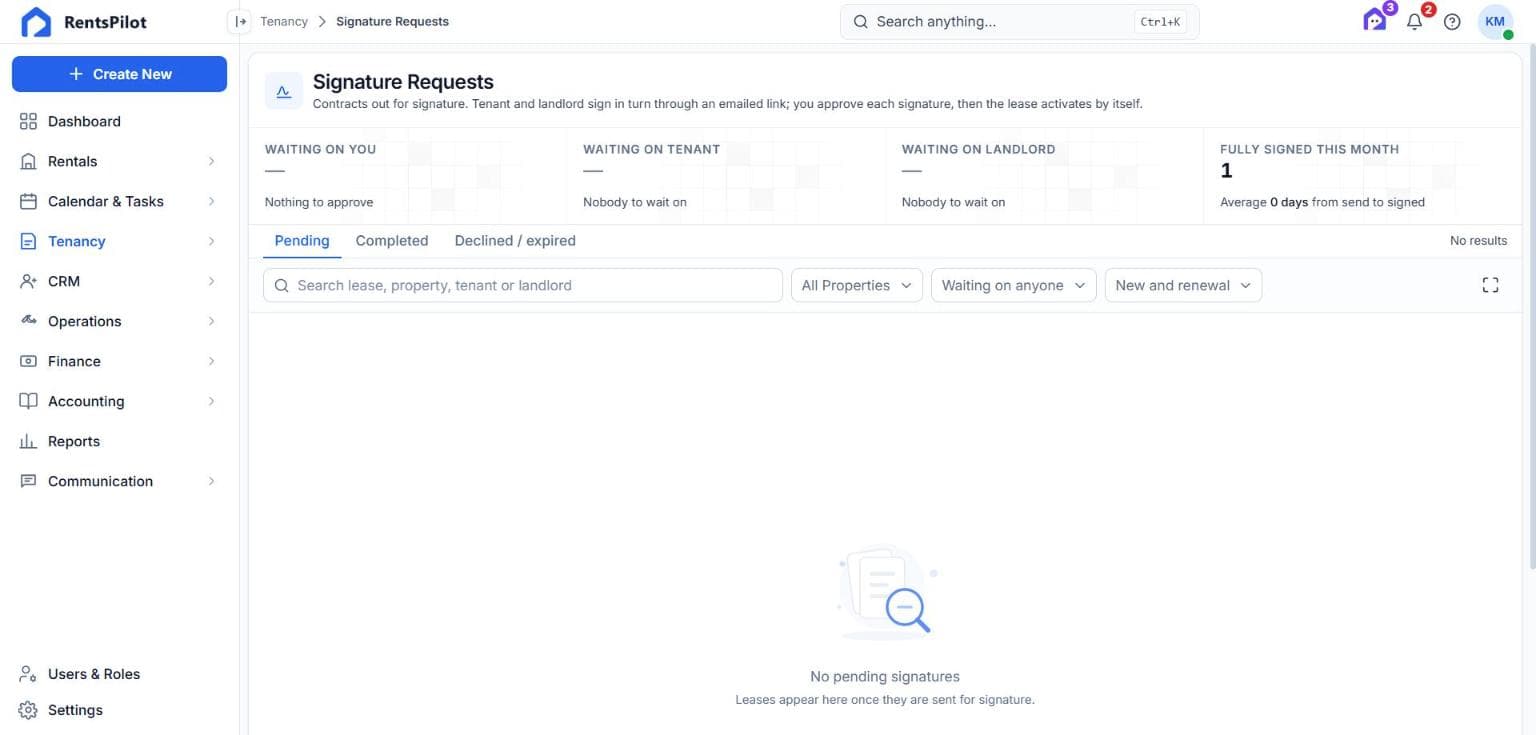The image size is (1536, 735).
Task: Click the Signature Requests header signature icon
Action: tap(284, 91)
